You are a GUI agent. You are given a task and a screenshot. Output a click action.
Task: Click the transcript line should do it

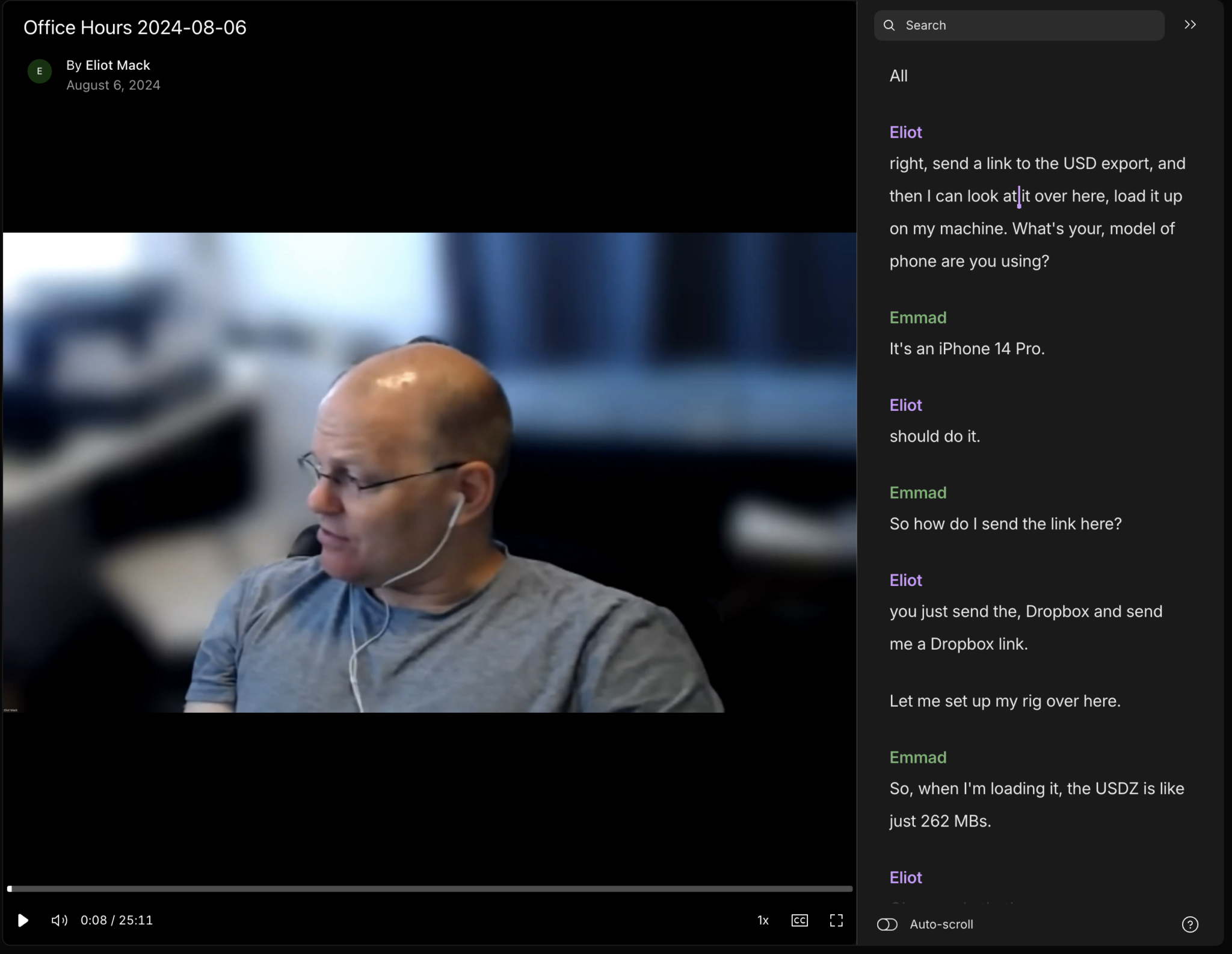[x=934, y=435]
